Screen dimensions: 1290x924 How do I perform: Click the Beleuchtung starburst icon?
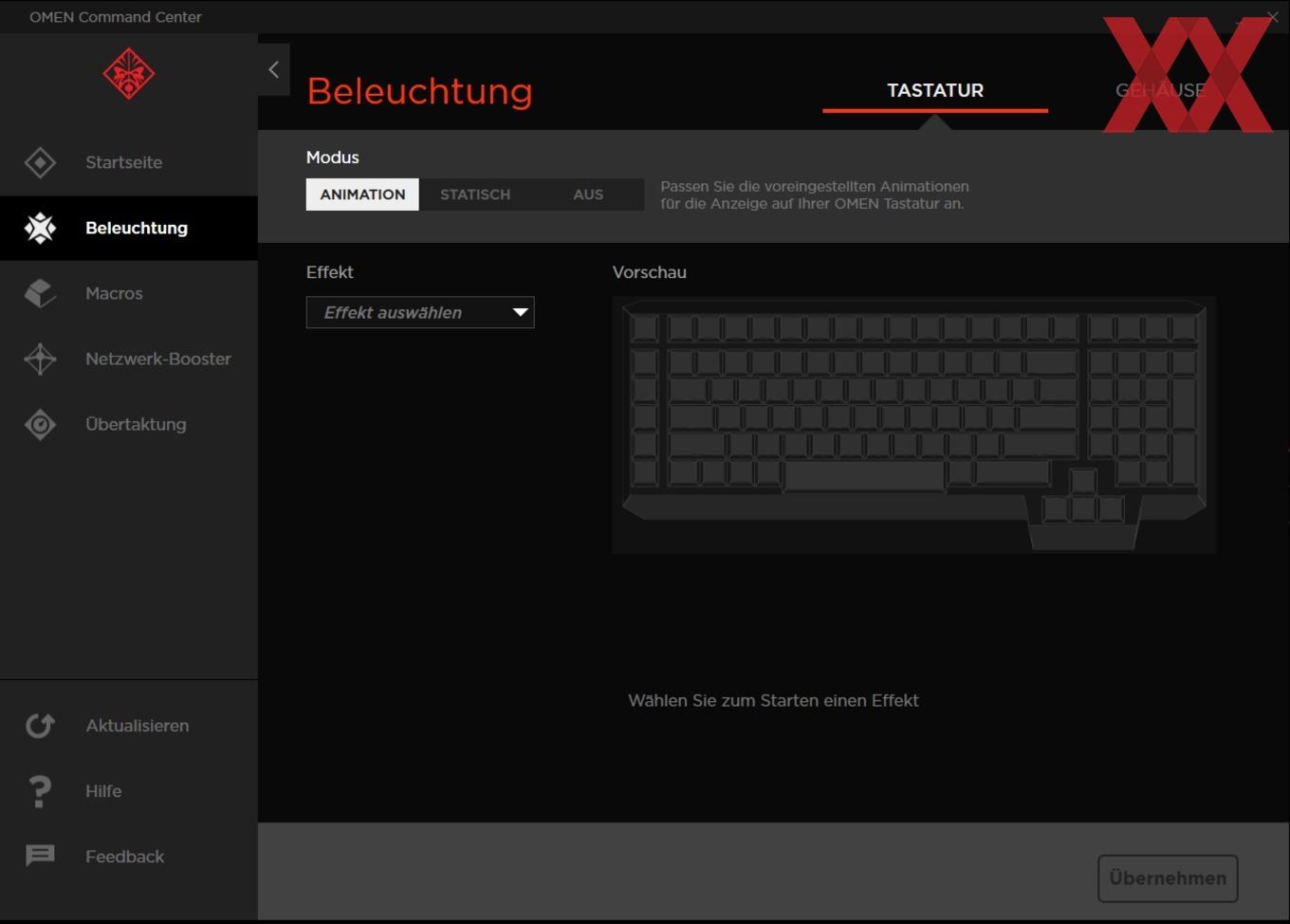click(x=40, y=228)
